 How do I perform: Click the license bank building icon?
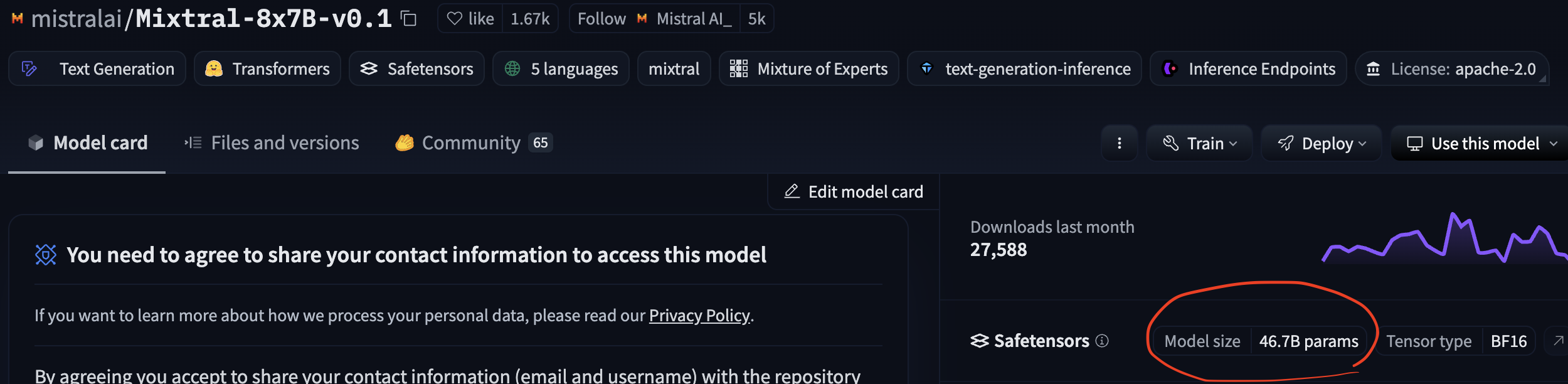click(x=1373, y=68)
